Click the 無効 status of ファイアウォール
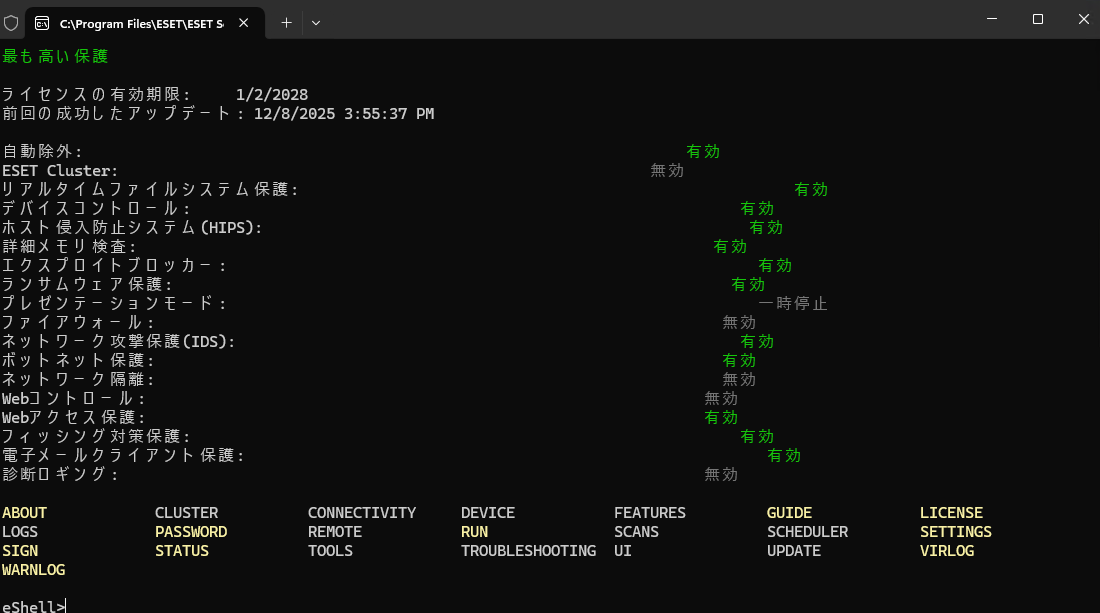This screenshot has height=613, width=1100. click(739, 322)
